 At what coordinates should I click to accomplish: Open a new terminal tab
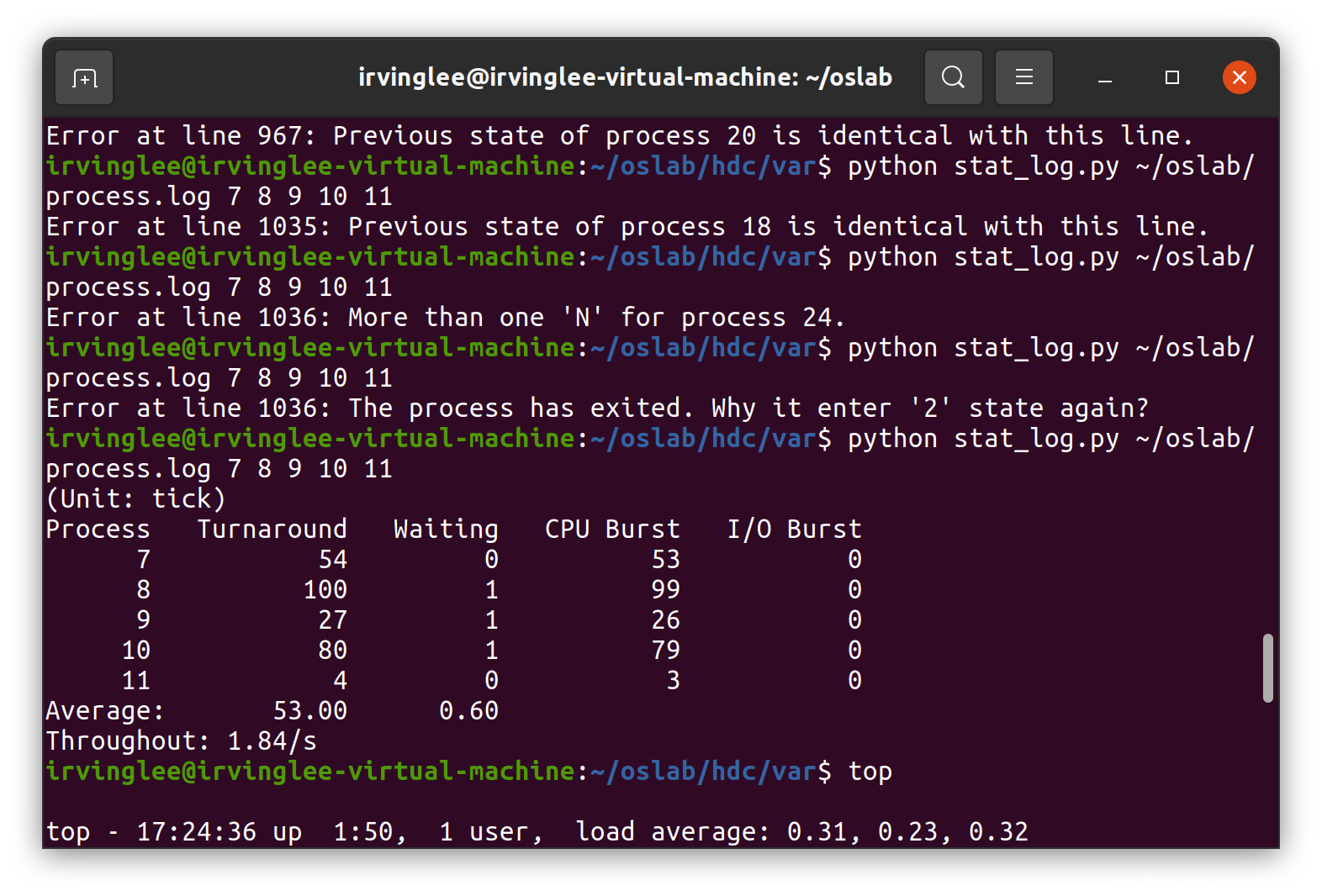pos(84,77)
